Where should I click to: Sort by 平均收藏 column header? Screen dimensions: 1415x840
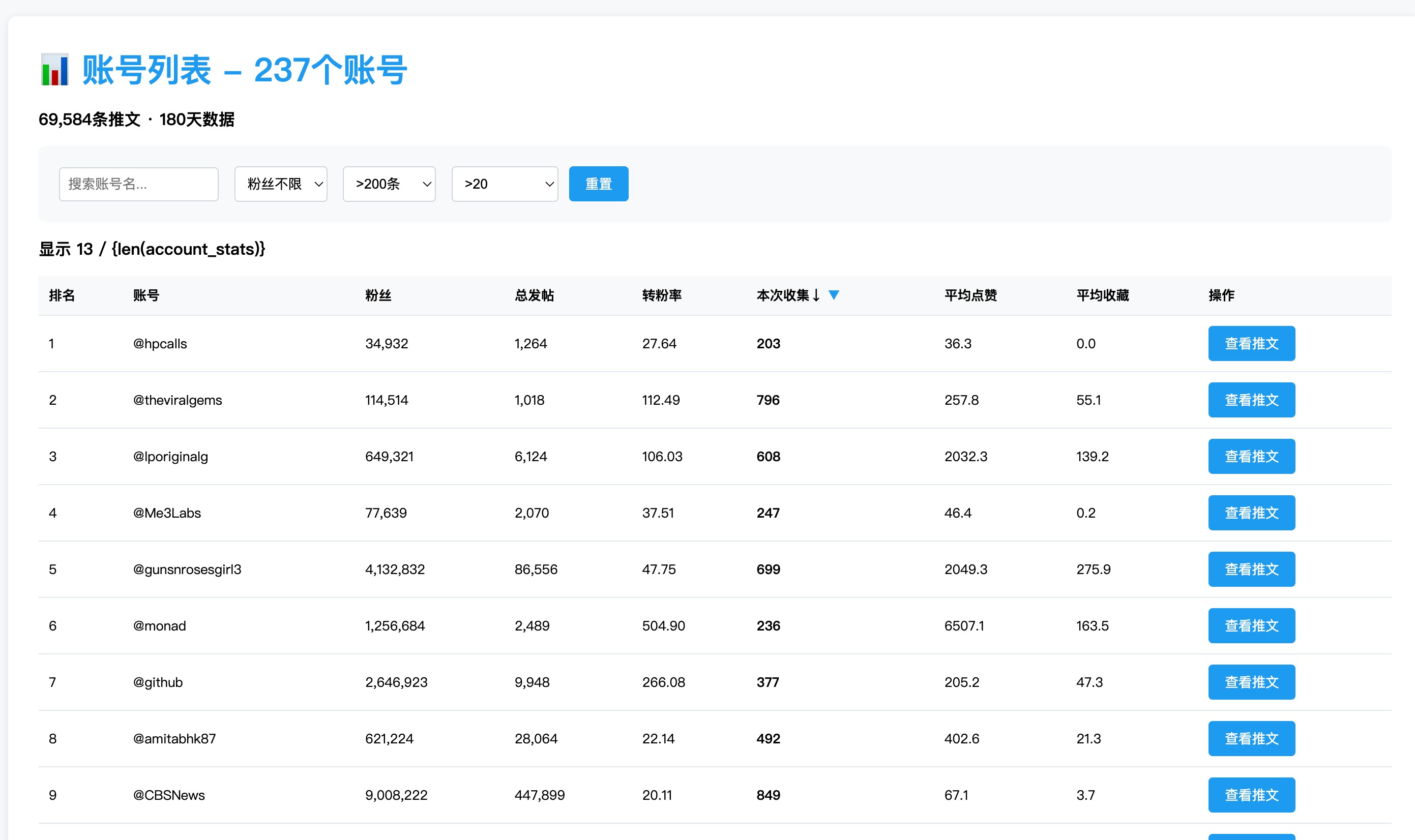pyautogui.click(x=1102, y=295)
